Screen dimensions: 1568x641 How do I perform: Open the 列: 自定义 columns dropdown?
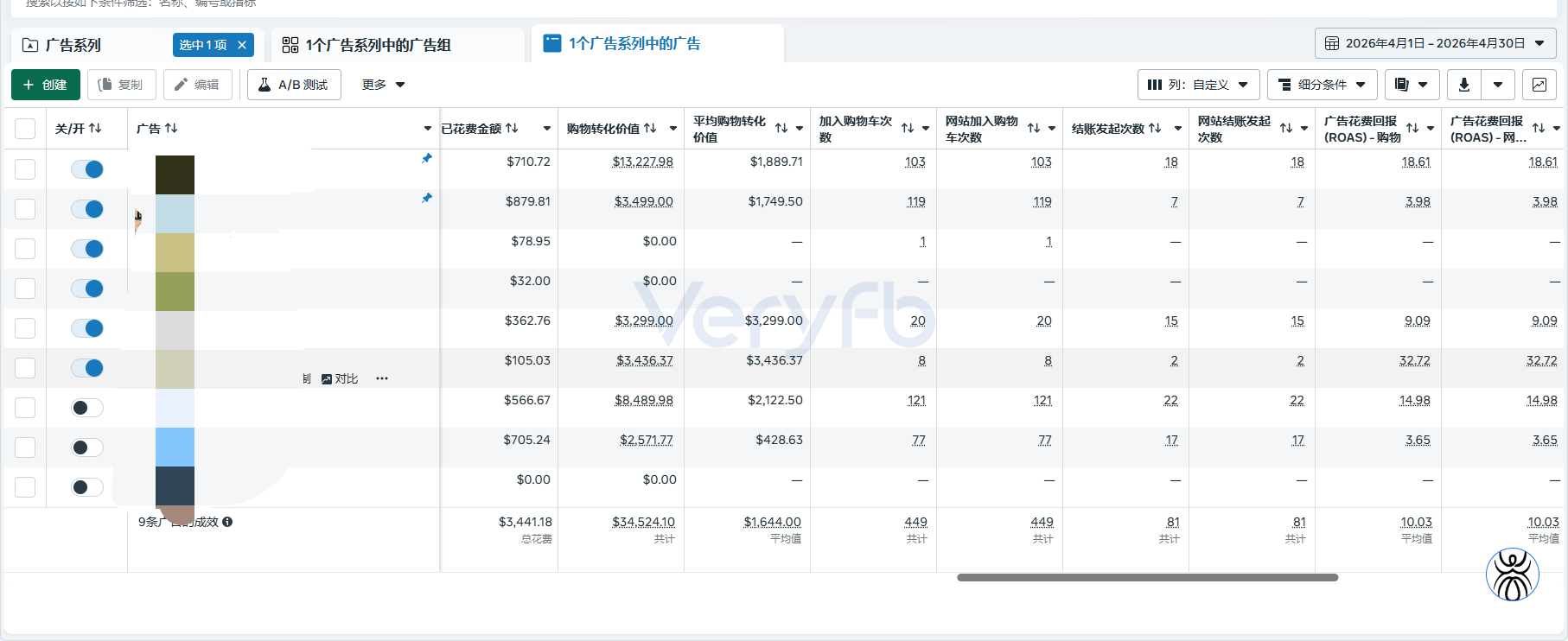1198,85
